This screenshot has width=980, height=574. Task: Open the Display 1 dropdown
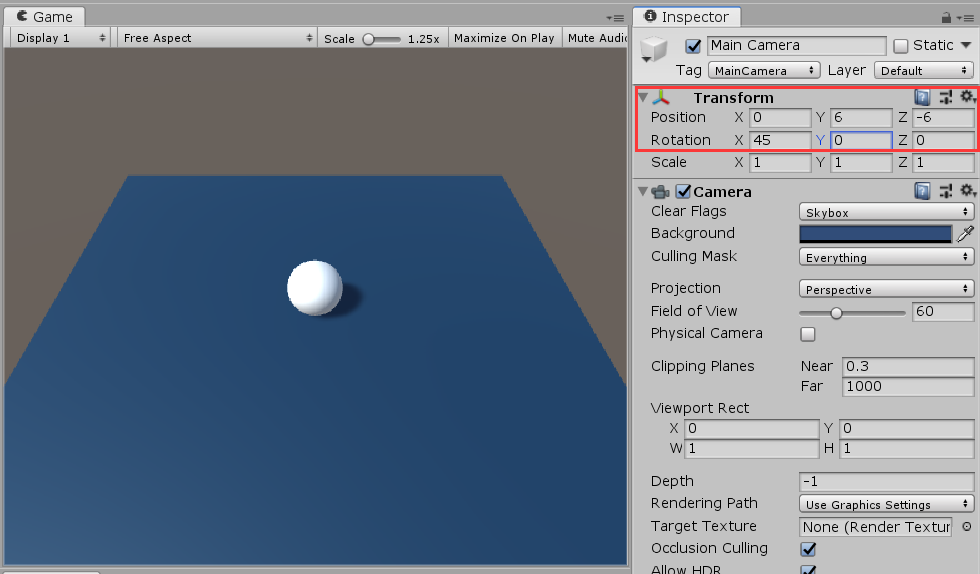[60, 38]
